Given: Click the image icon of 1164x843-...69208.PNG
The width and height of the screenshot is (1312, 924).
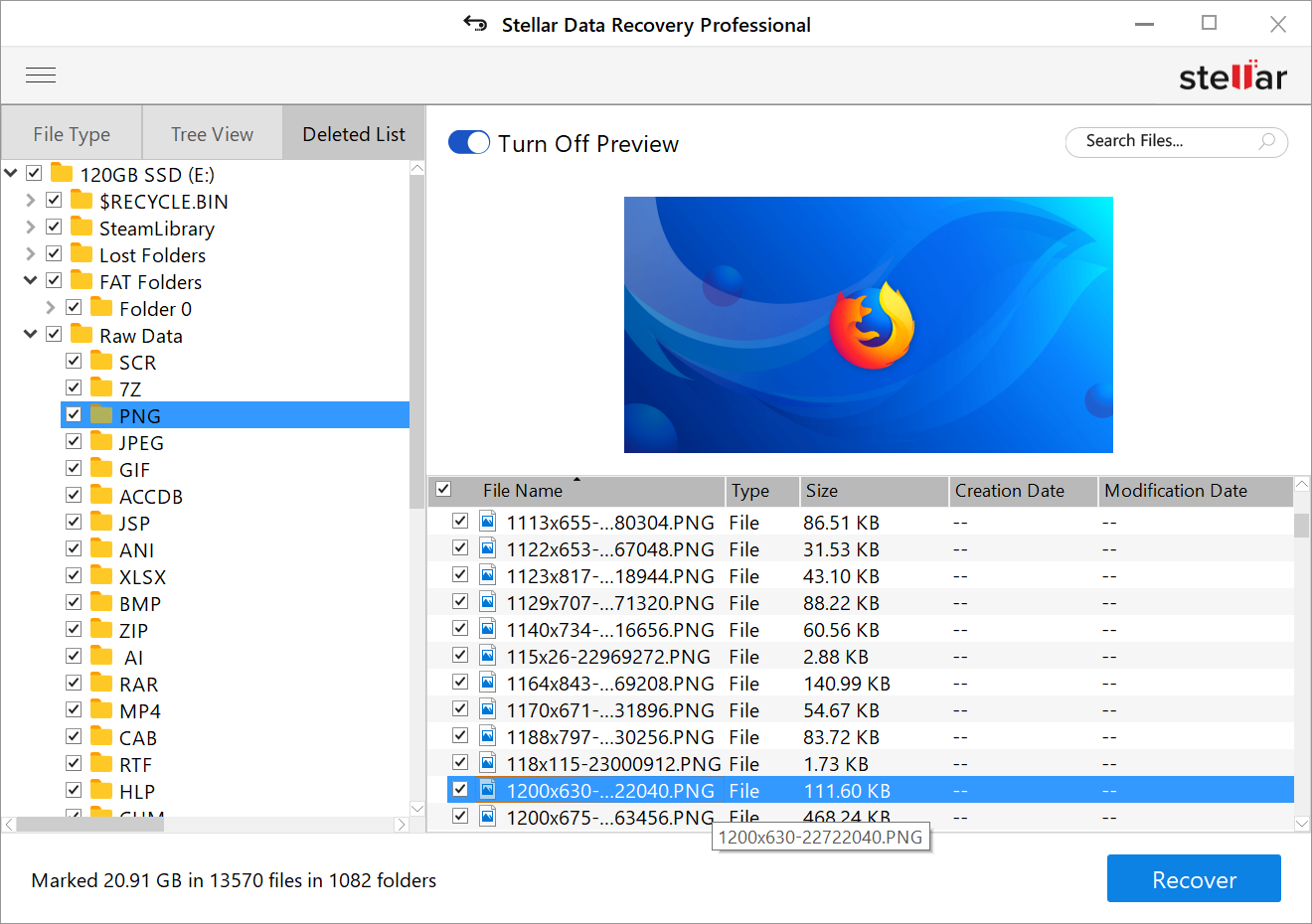Looking at the screenshot, I should coord(488,683).
